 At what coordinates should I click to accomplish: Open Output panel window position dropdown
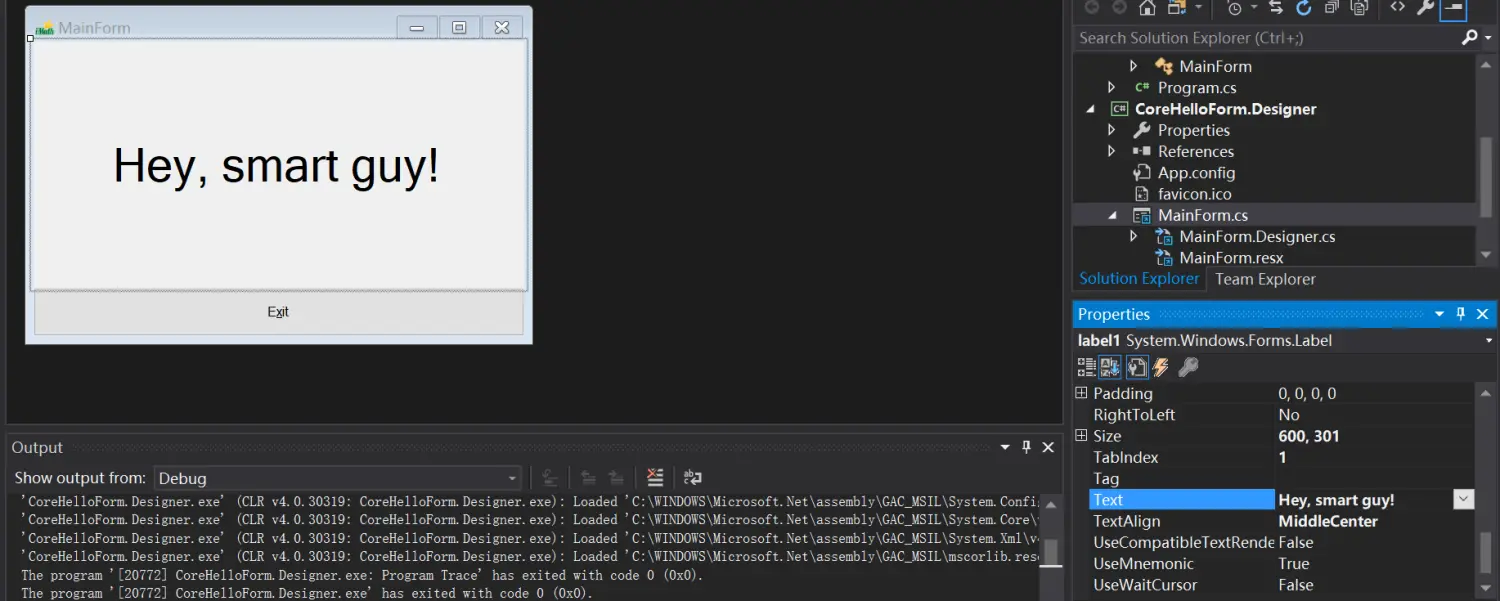tap(1005, 447)
